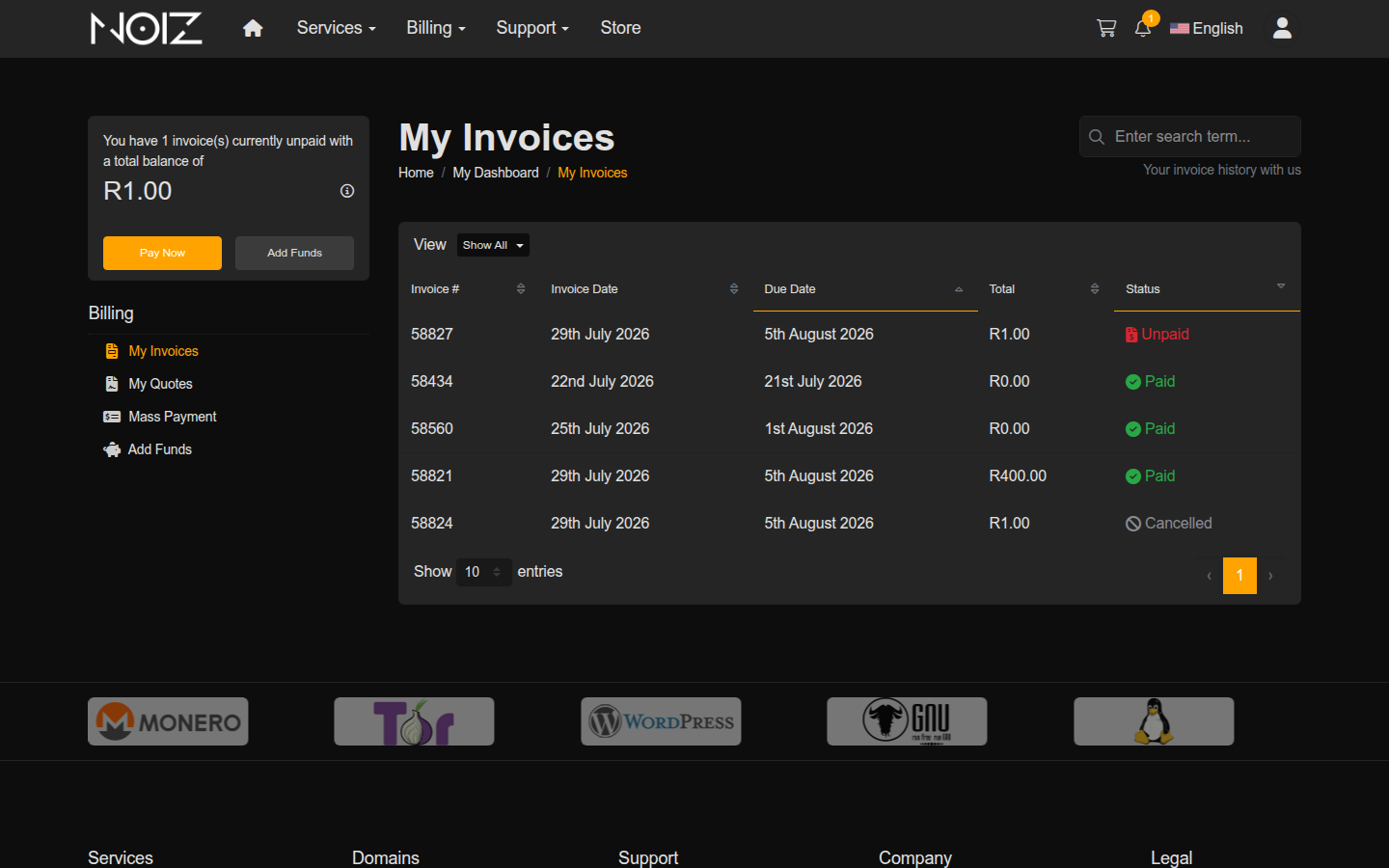The height and width of the screenshot is (868, 1389).
Task: Click the My Quotes file icon
Action: pos(112,384)
